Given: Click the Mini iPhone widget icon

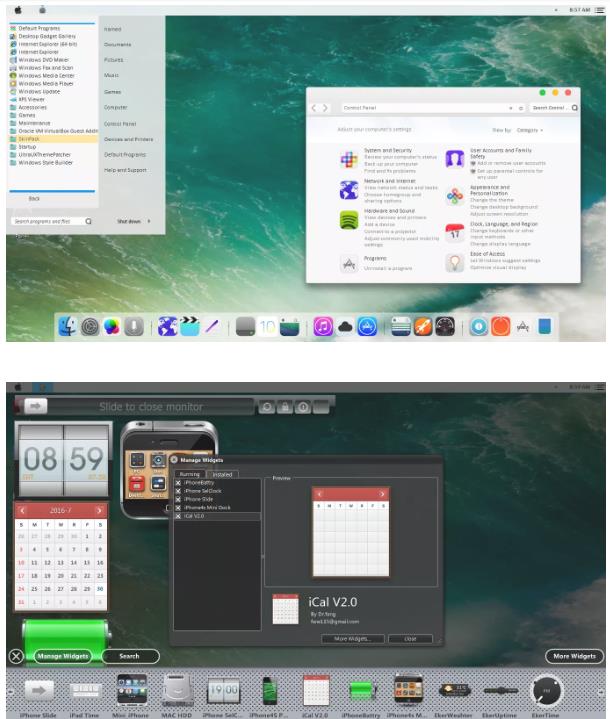Looking at the screenshot, I should [133, 689].
